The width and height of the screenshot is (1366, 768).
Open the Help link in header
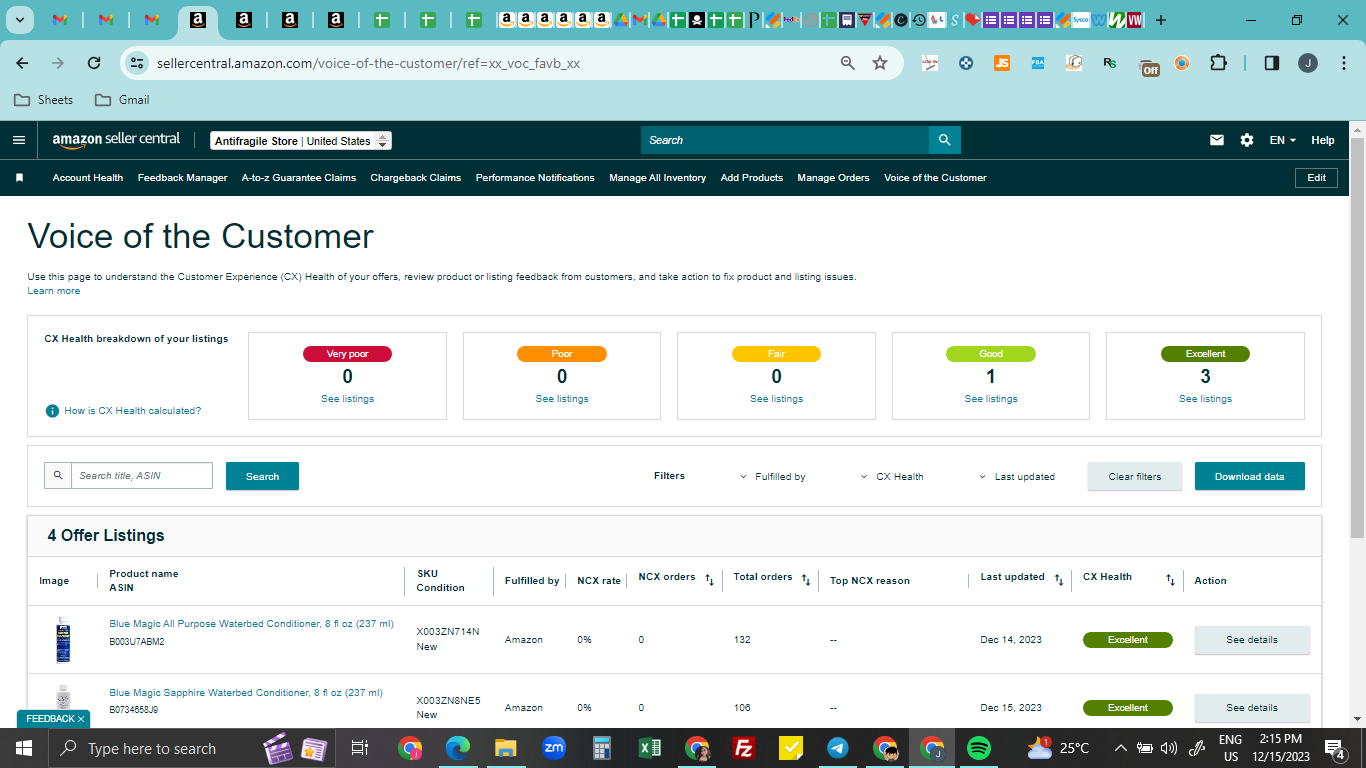[1323, 140]
